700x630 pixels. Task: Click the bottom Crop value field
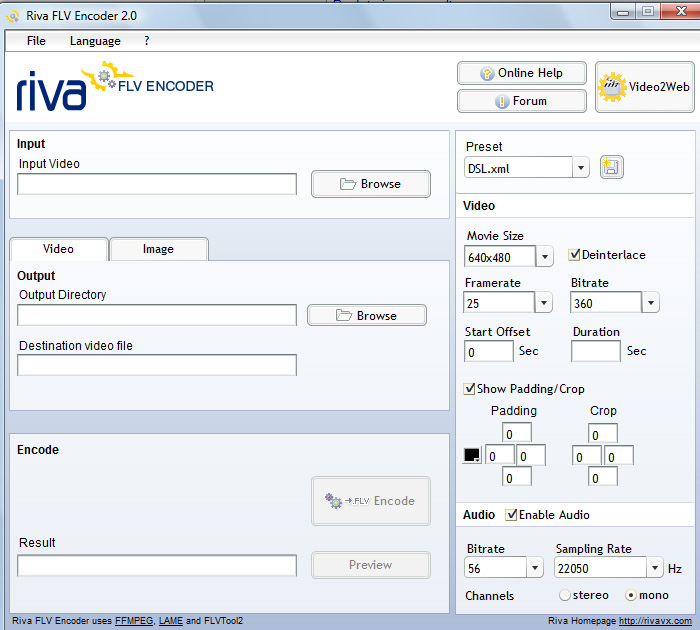pyautogui.click(x=603, y=477)
